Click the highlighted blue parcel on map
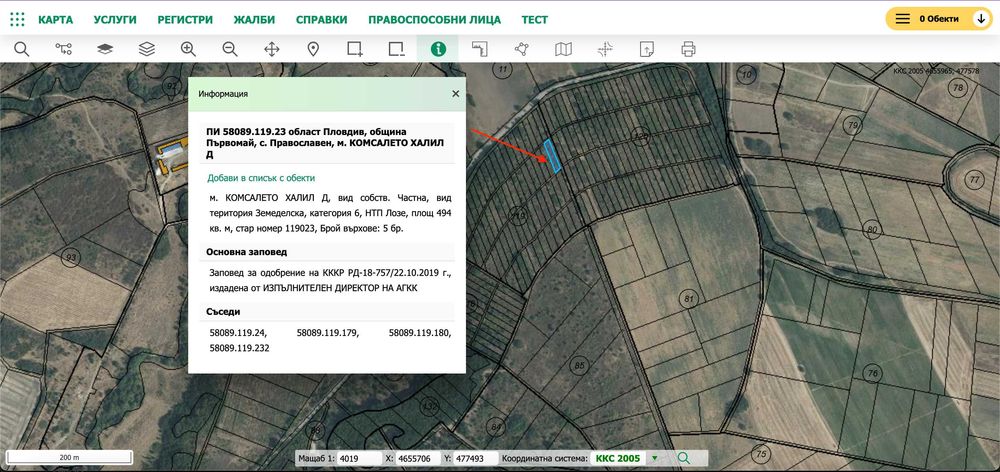The image size is (1000, 472). (x=552, y=156)
